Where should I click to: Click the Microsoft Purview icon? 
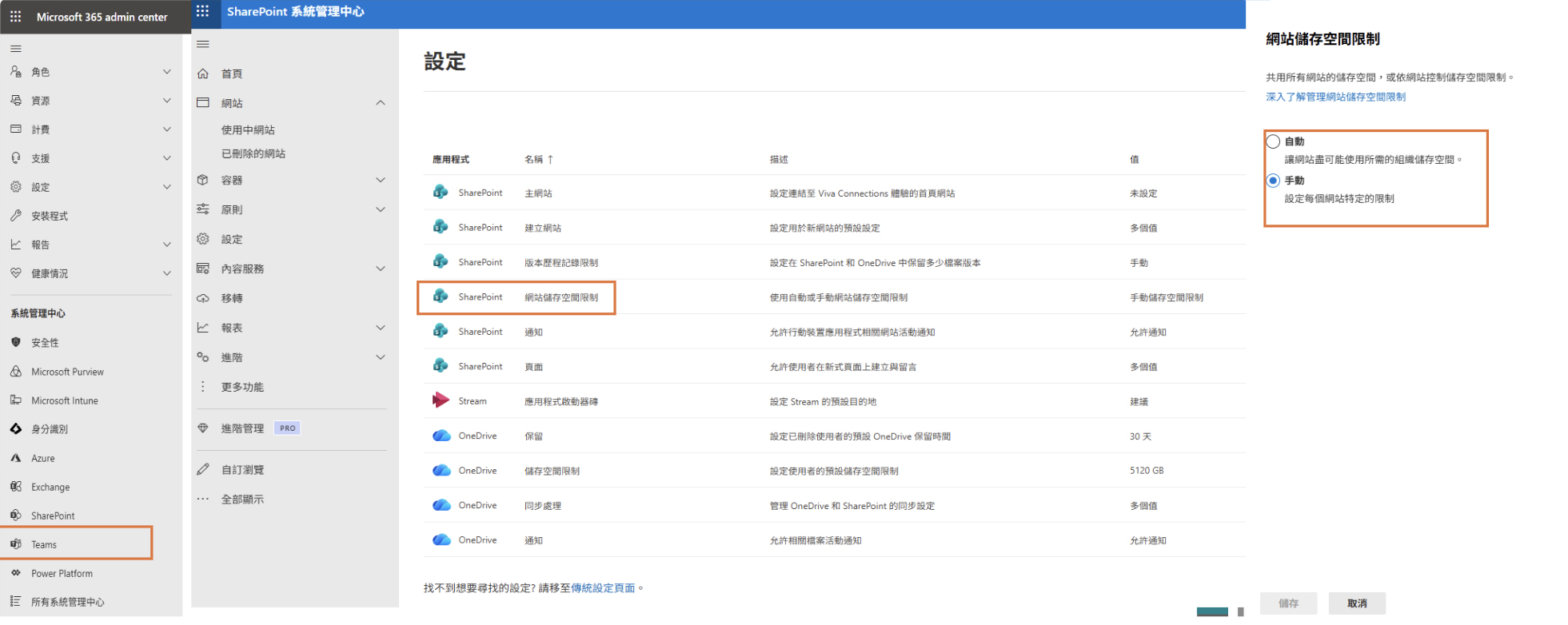[x=15, y=371]
